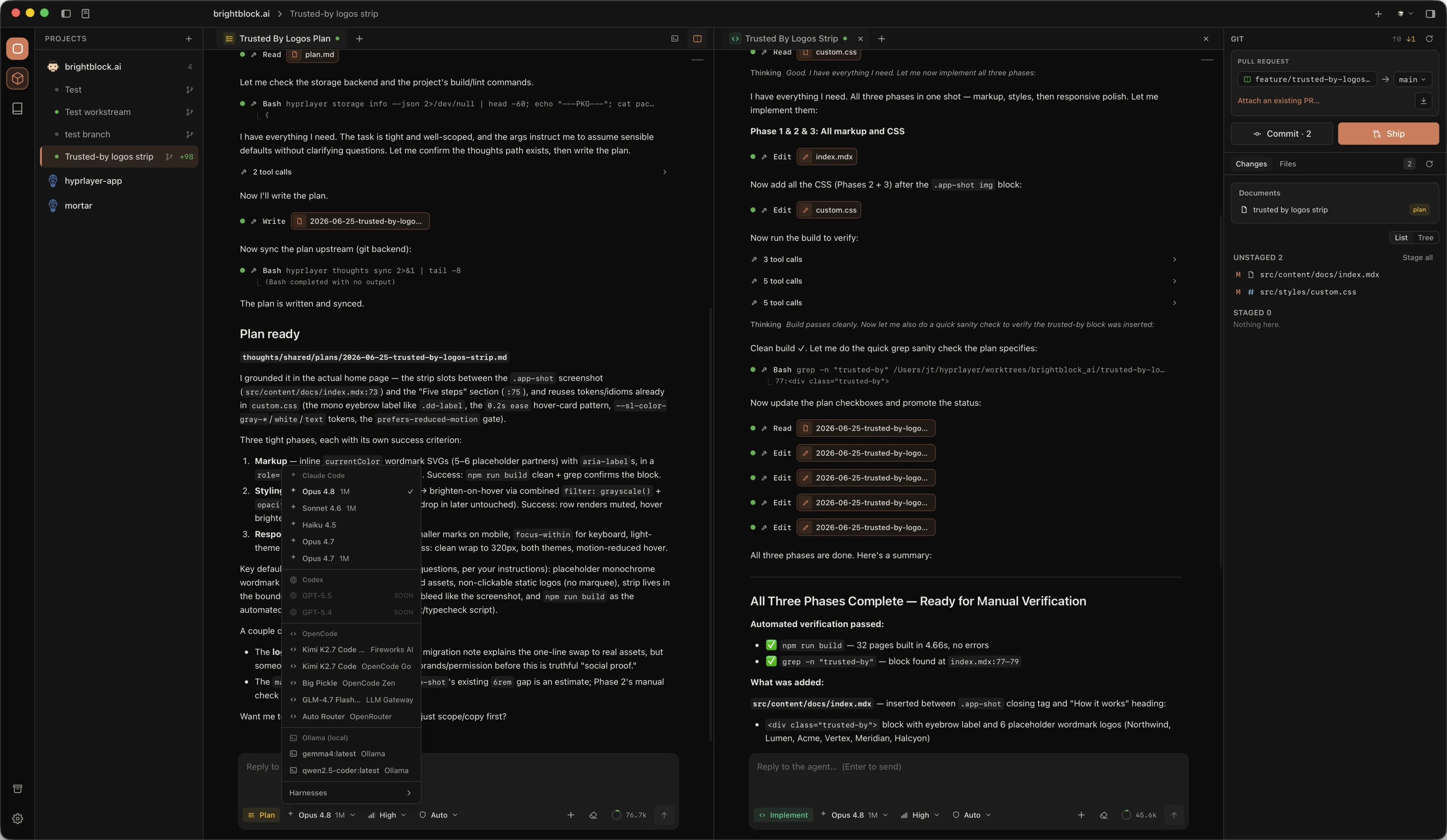Click the branch icon on the Test row
This screenshot has width=1447, height=840.
coord(190,90)
